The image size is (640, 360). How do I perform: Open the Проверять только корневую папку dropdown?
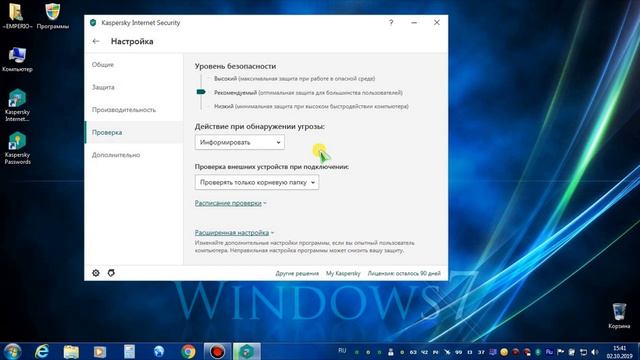257,182
